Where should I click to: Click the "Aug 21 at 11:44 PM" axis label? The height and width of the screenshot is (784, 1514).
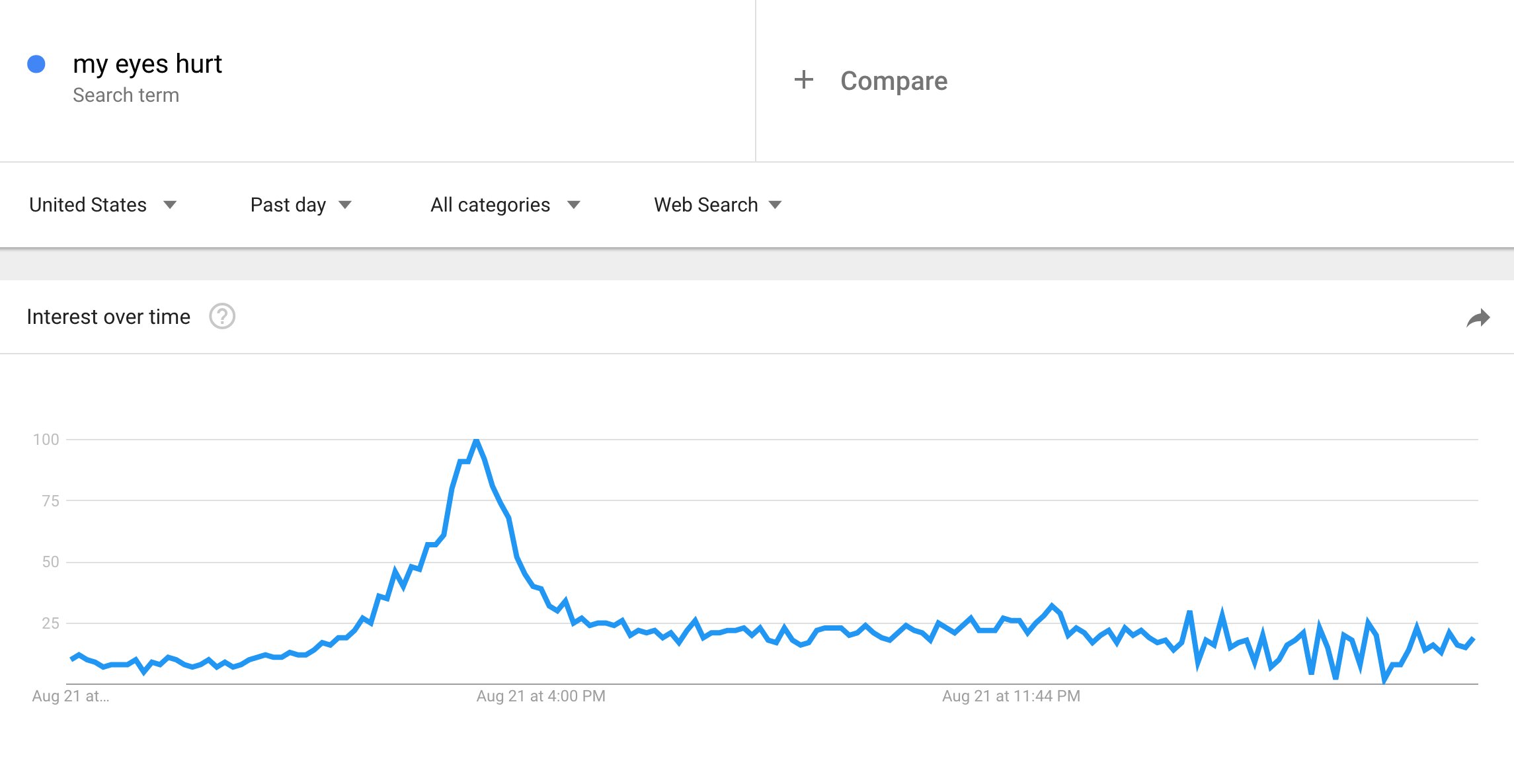(1011, 696)
